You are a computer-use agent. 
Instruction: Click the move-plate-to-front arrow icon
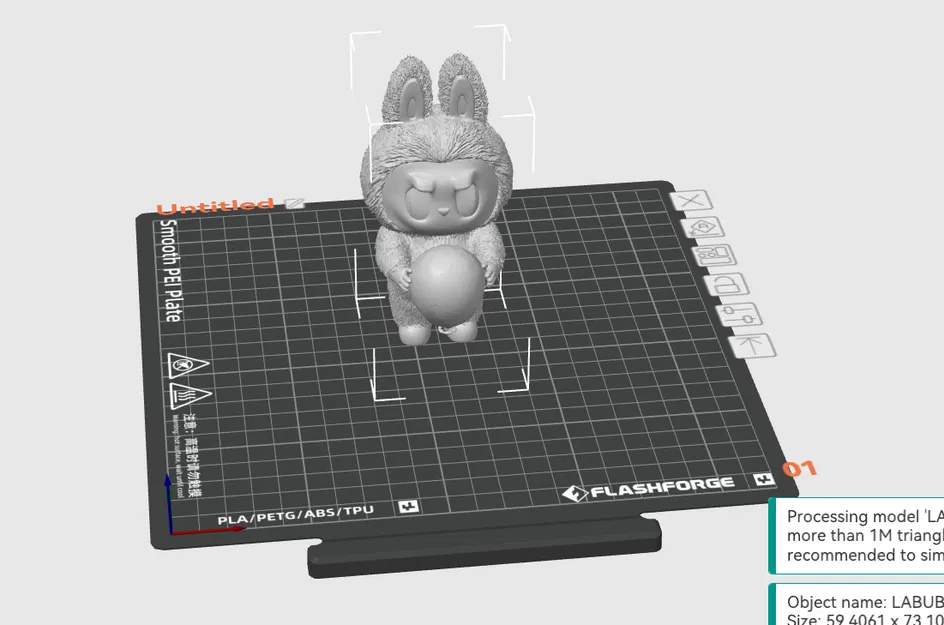pos(752,346)
